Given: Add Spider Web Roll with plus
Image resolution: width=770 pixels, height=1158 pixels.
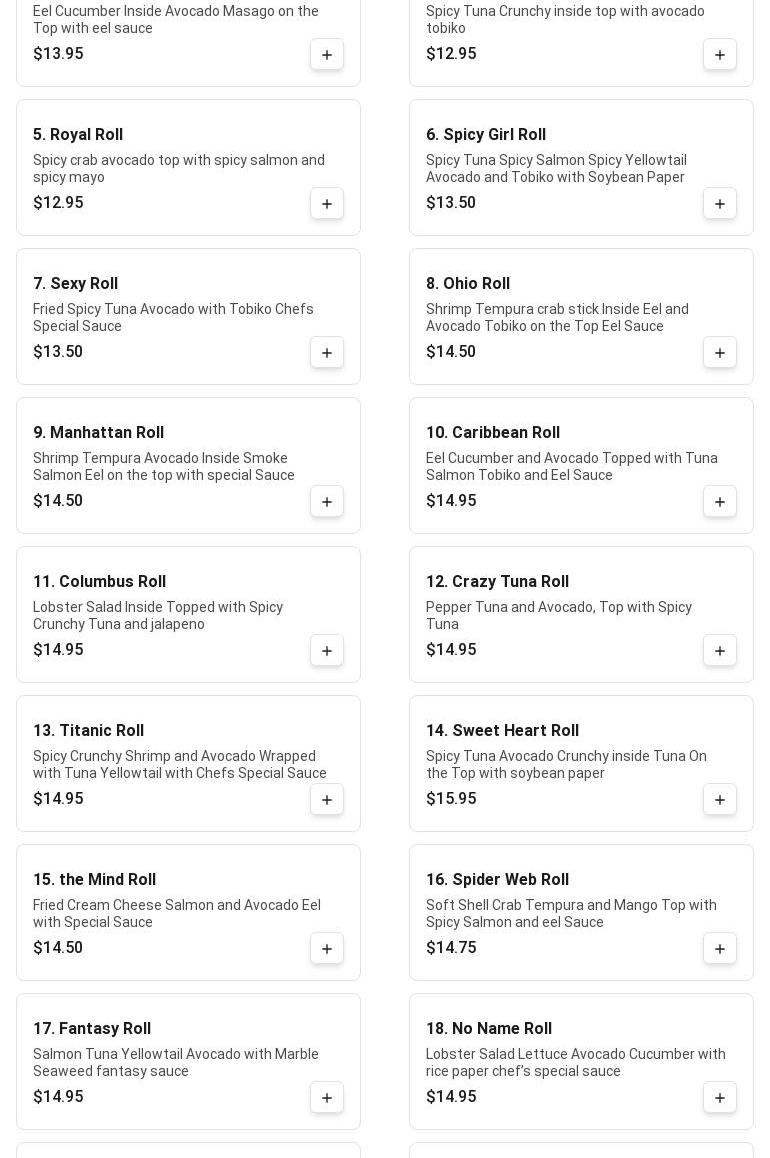Looking at the screenshot, I should [720, 949].
